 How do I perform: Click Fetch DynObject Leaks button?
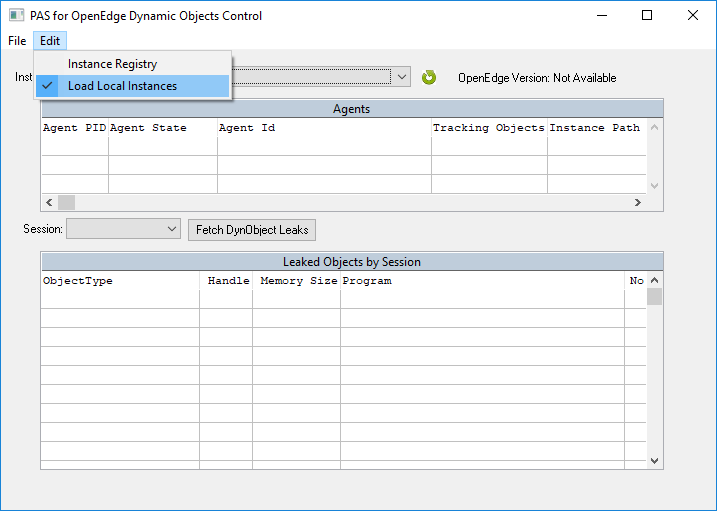click(252, 229)
